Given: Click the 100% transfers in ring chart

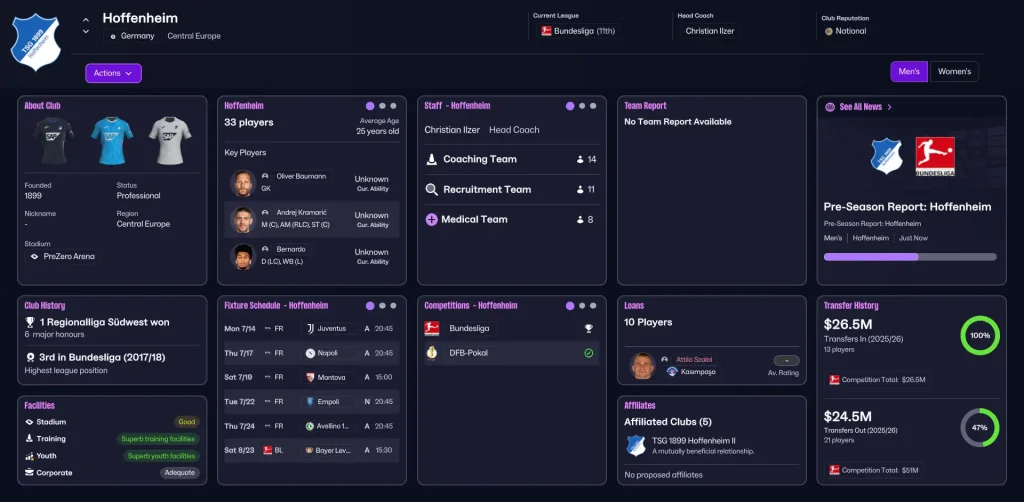Looking at the screenshot, I should point(980,336).
